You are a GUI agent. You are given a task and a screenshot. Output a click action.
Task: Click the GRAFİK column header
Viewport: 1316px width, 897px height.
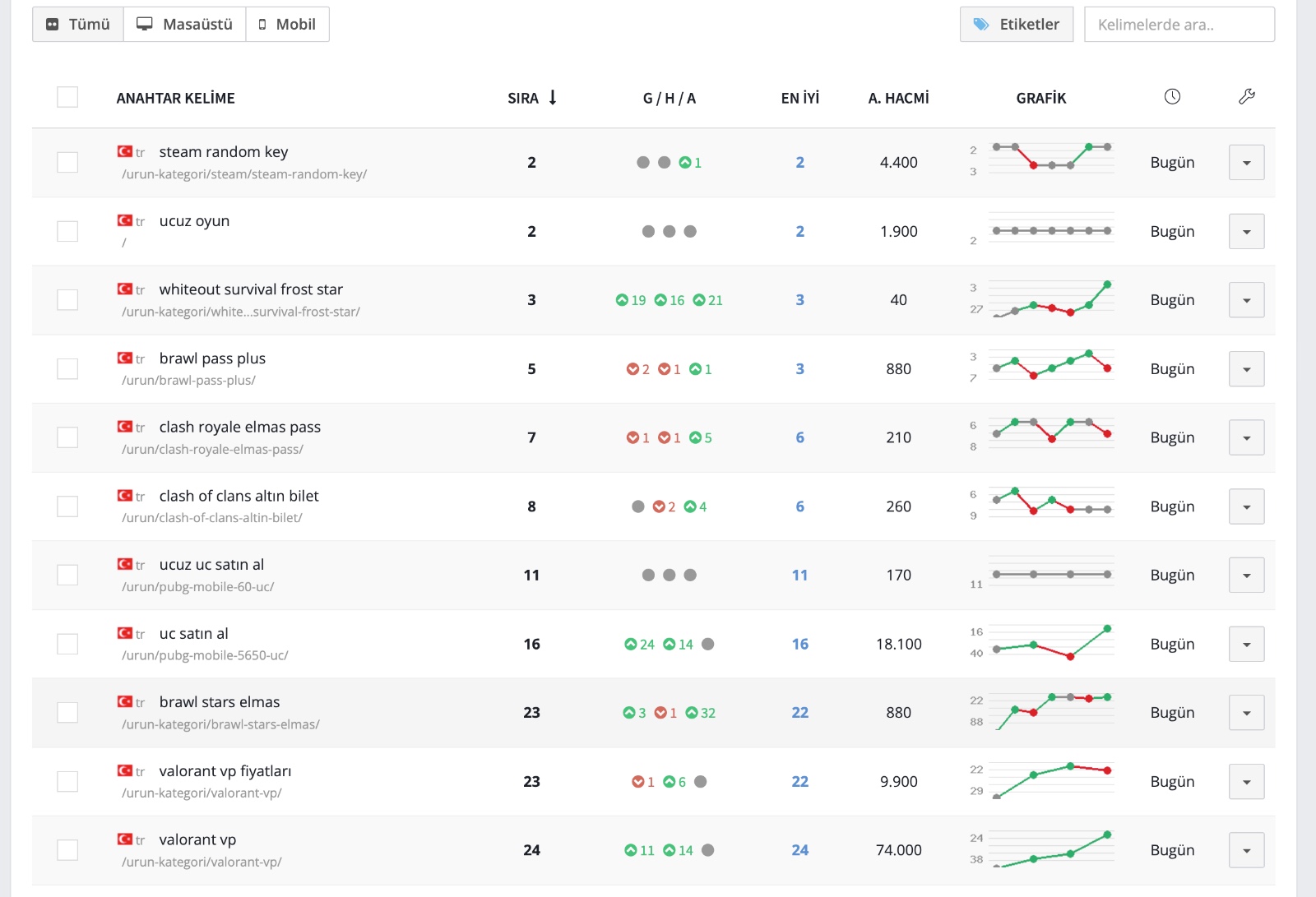click(x=1040, y=98)
